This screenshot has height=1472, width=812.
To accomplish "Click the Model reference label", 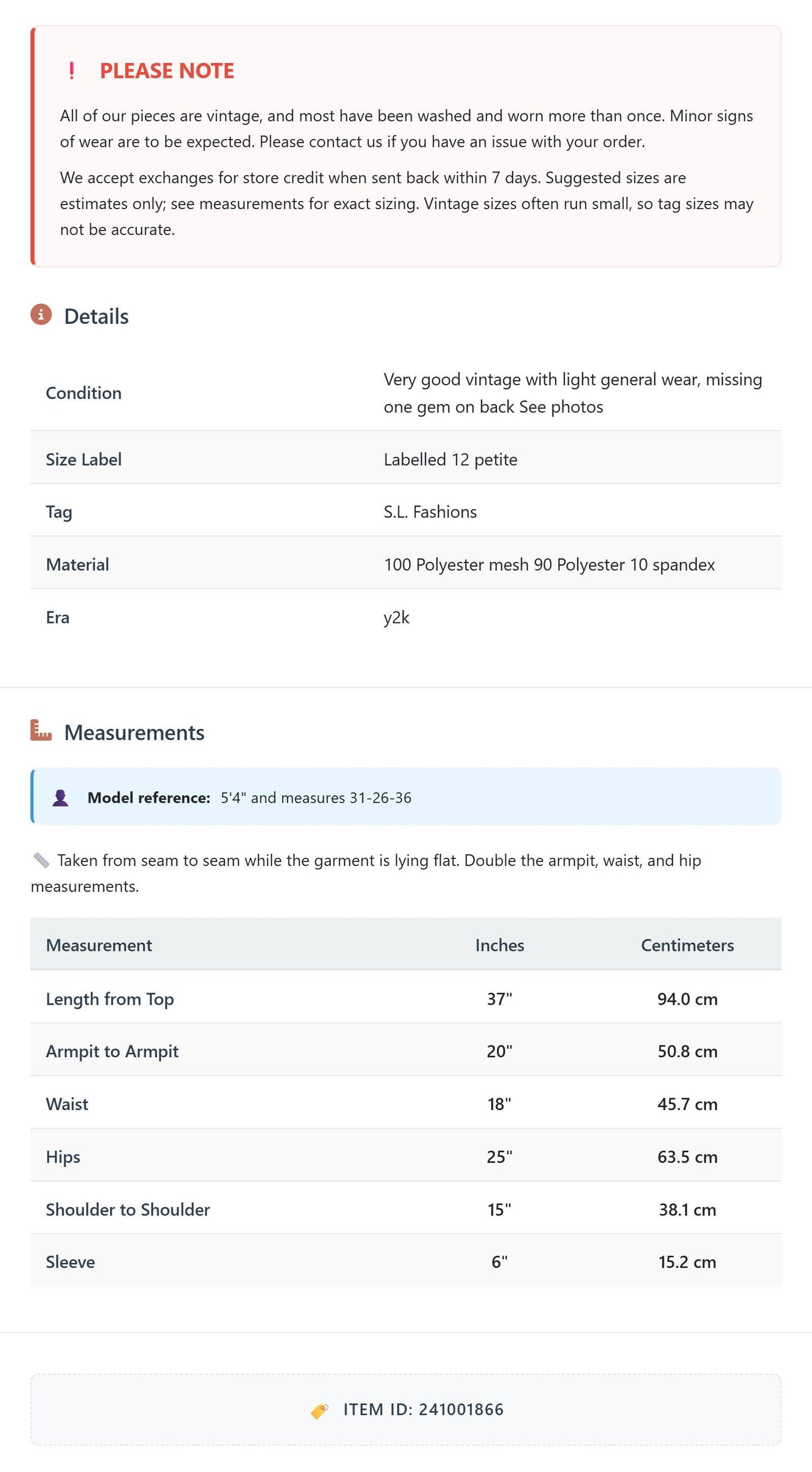I will [149, 798].
